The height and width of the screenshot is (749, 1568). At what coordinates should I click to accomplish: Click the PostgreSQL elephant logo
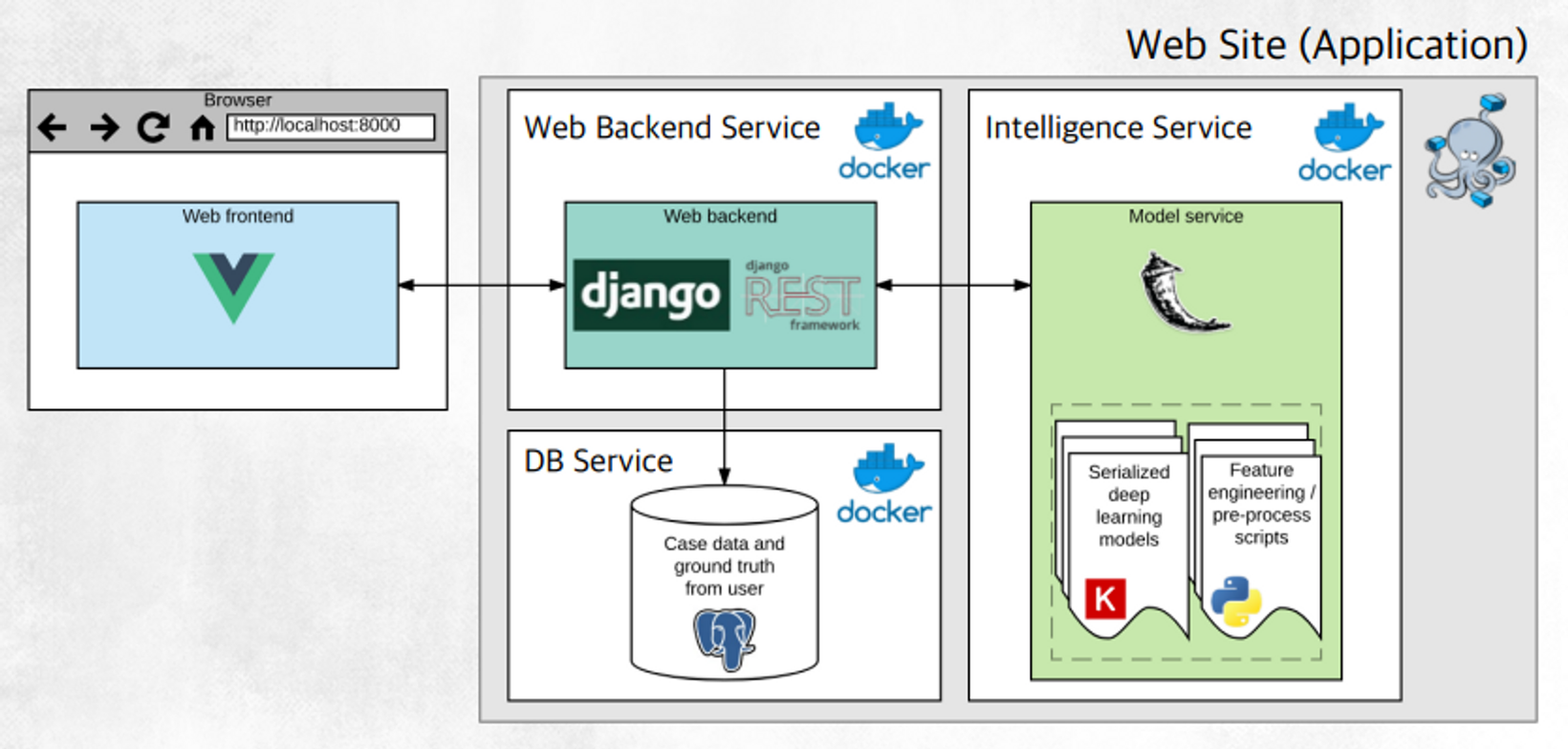(x=724, y=639)
